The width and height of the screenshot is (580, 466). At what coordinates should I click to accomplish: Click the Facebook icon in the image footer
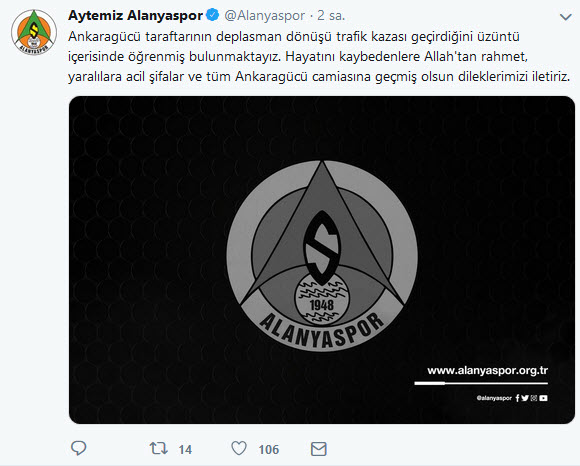tap(517, 398)
